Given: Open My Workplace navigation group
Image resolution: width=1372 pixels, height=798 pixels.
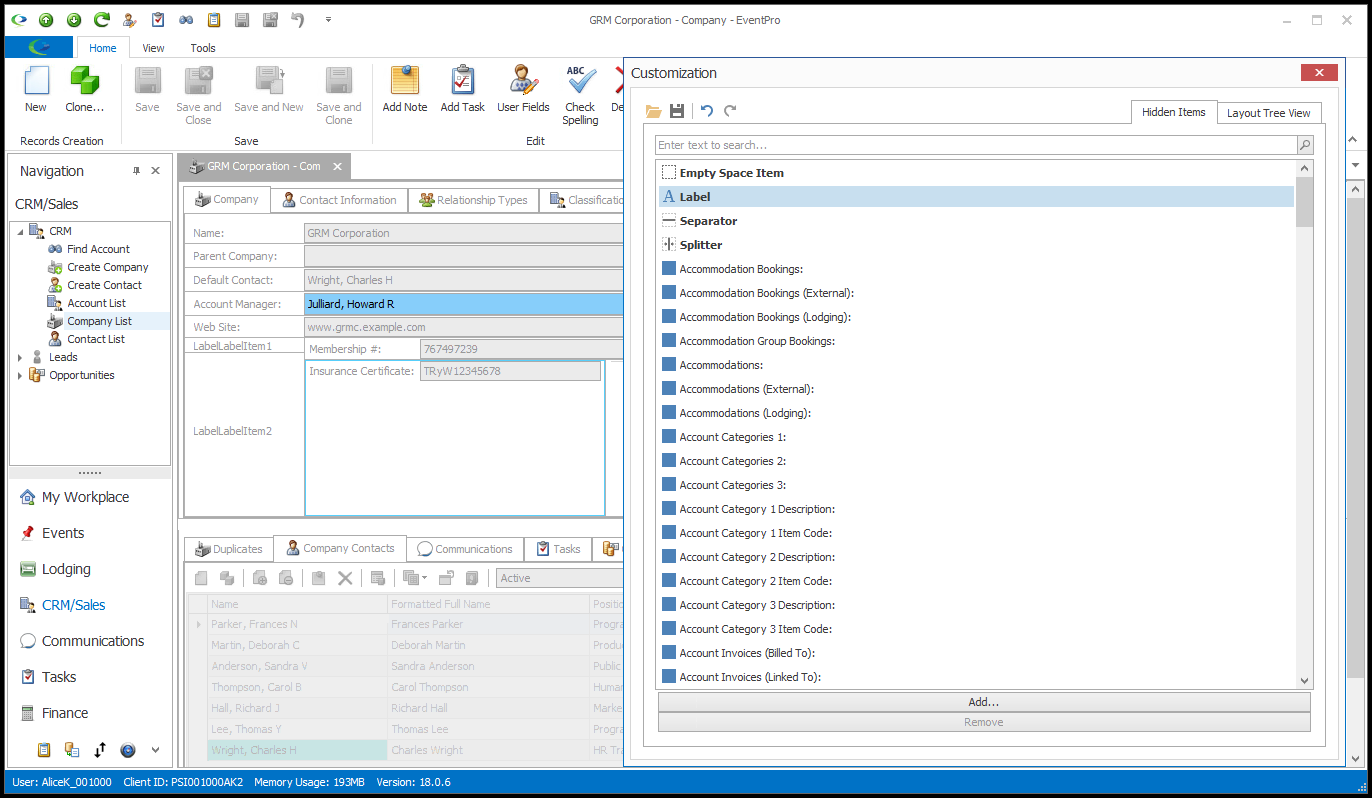Looking at the screenshot, I should [x=85, y=497].
